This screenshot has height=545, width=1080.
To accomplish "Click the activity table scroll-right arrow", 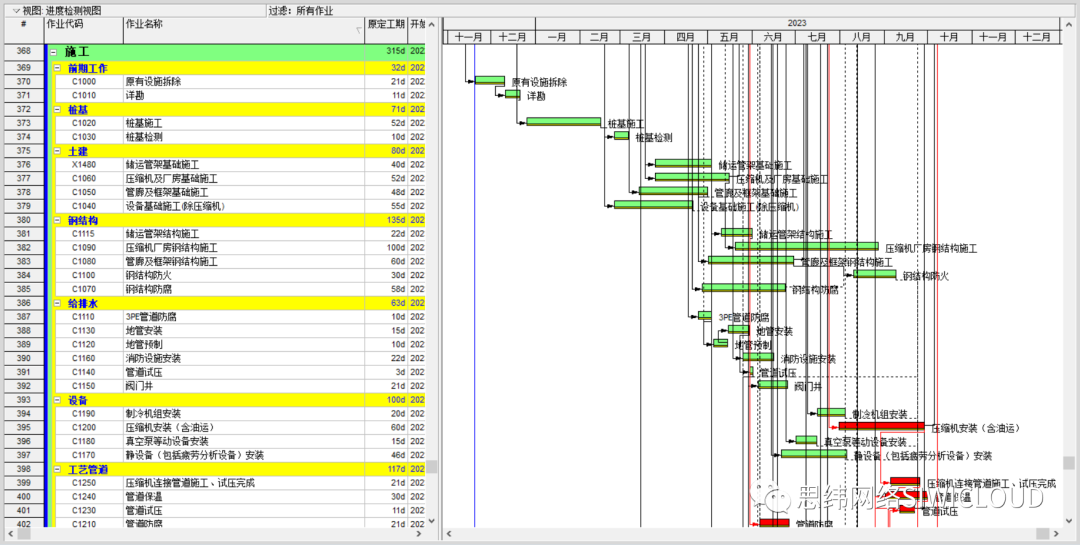I will (418, 534).
